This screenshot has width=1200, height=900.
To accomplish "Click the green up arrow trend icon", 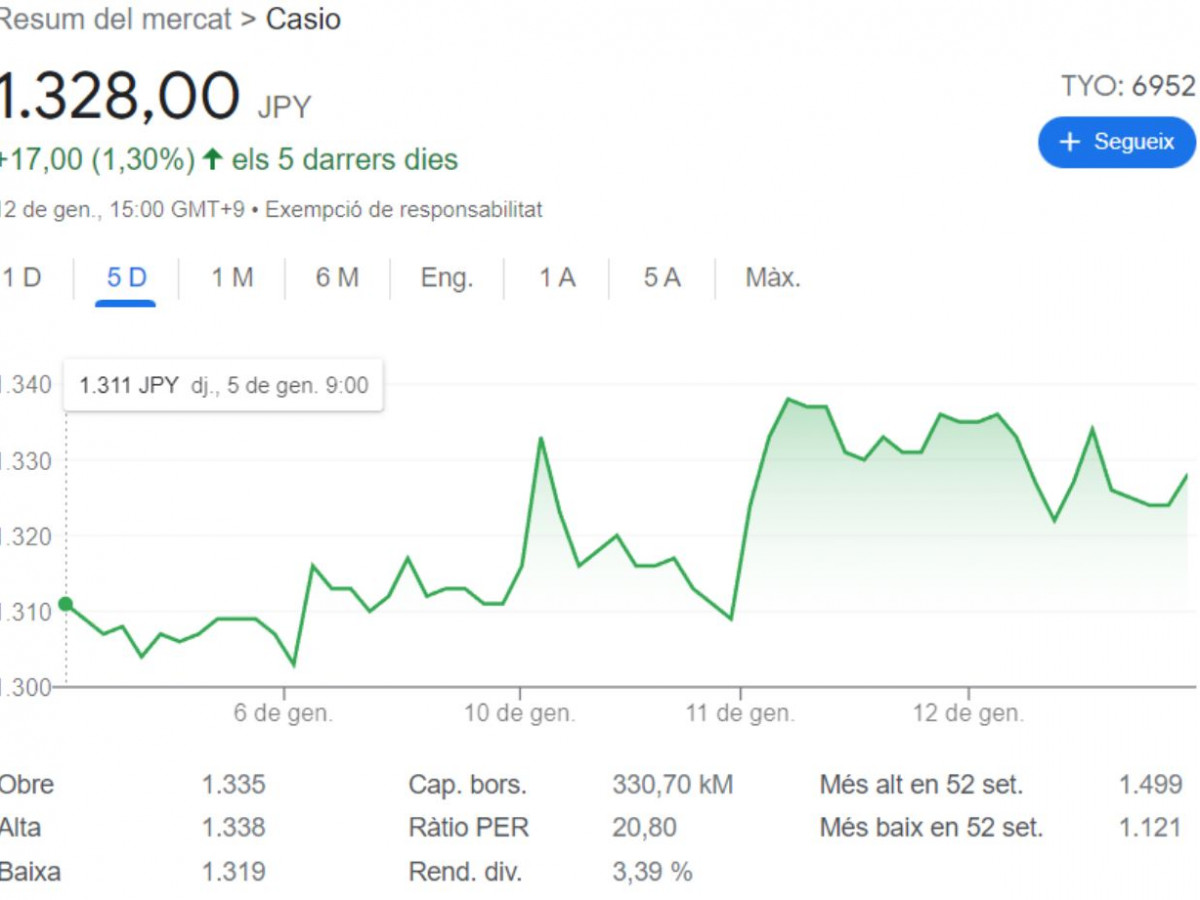I will (211, 159).
